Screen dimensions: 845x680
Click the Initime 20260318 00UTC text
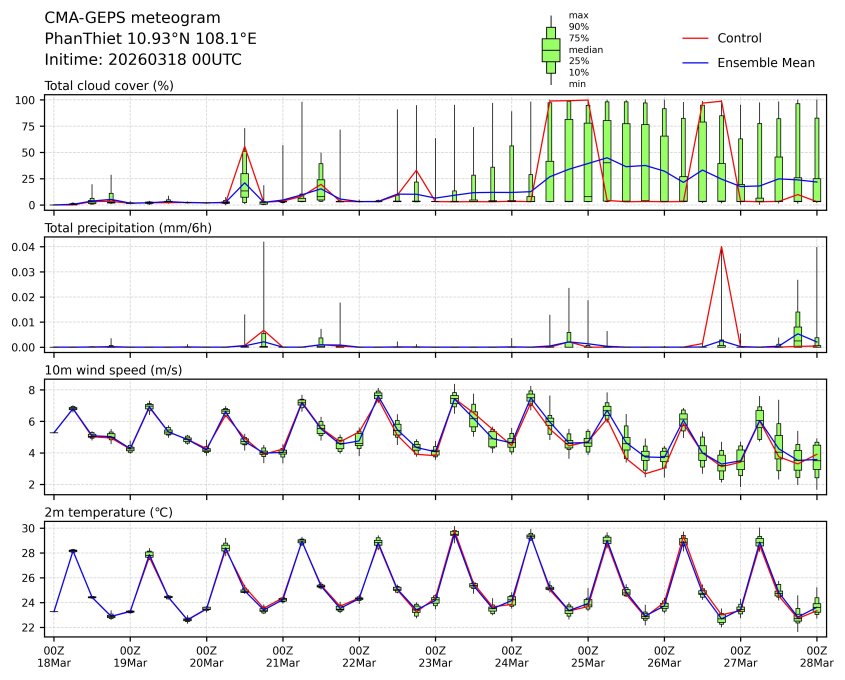coord(143,60)
